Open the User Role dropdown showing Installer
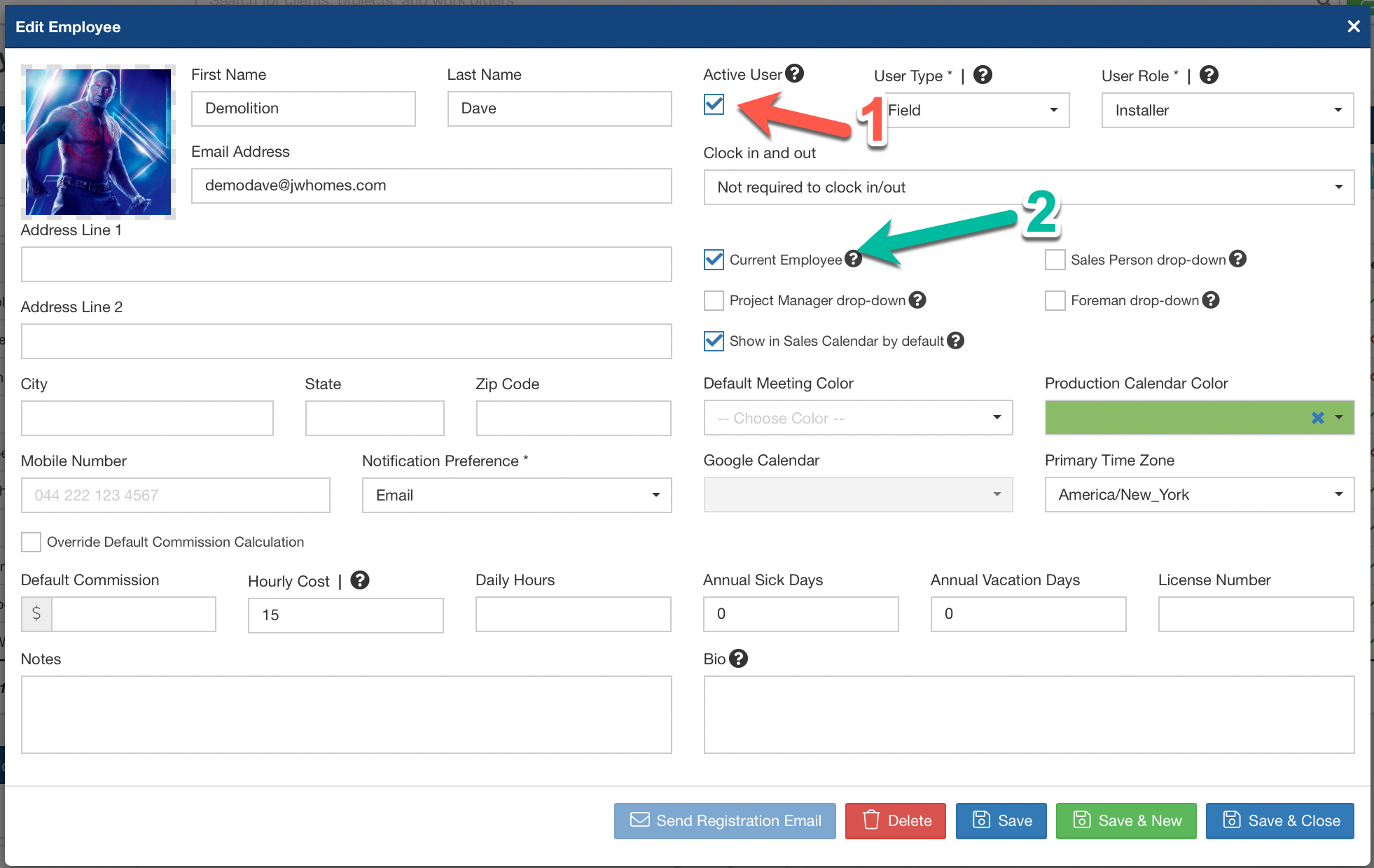The height and width of the screenshot is (868, 1374). (1227, 111)
